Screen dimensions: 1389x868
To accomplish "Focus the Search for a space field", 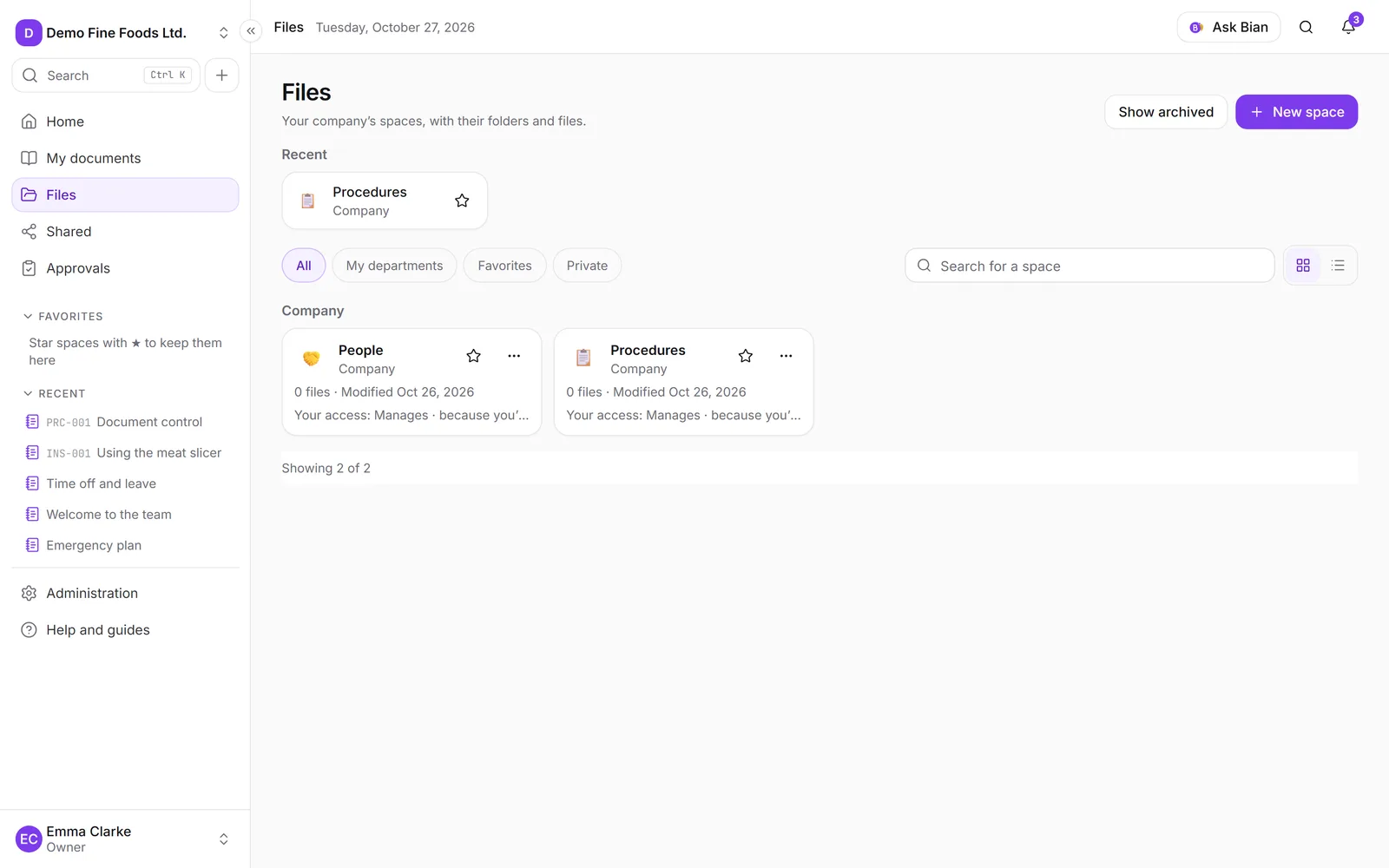I will 1089,266.
